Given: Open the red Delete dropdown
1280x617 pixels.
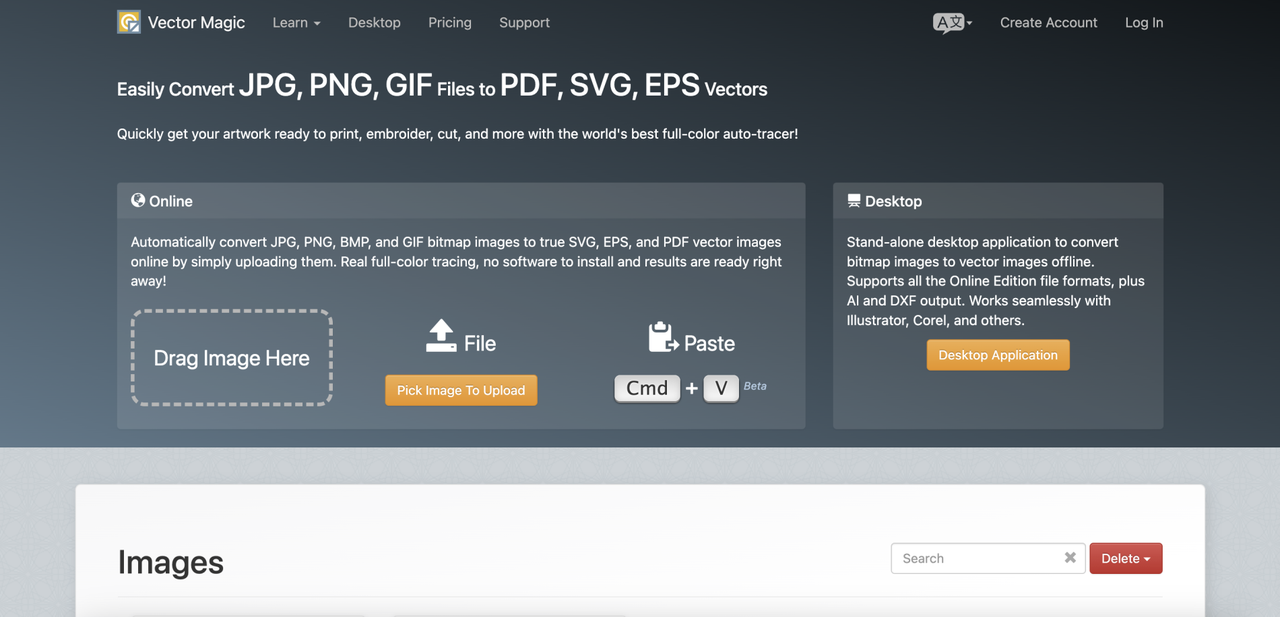Looking at the screenshot, I should coord(1126,558).
